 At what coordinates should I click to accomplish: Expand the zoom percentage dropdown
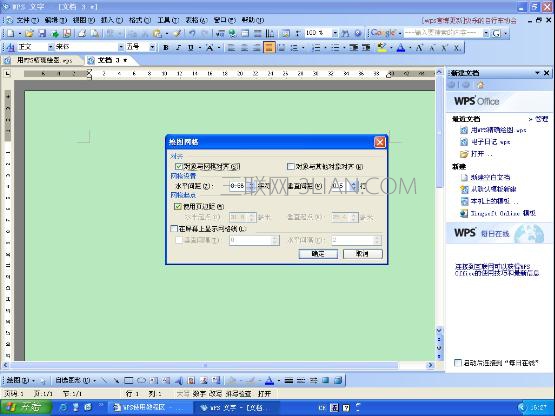[x=335, y=33]
